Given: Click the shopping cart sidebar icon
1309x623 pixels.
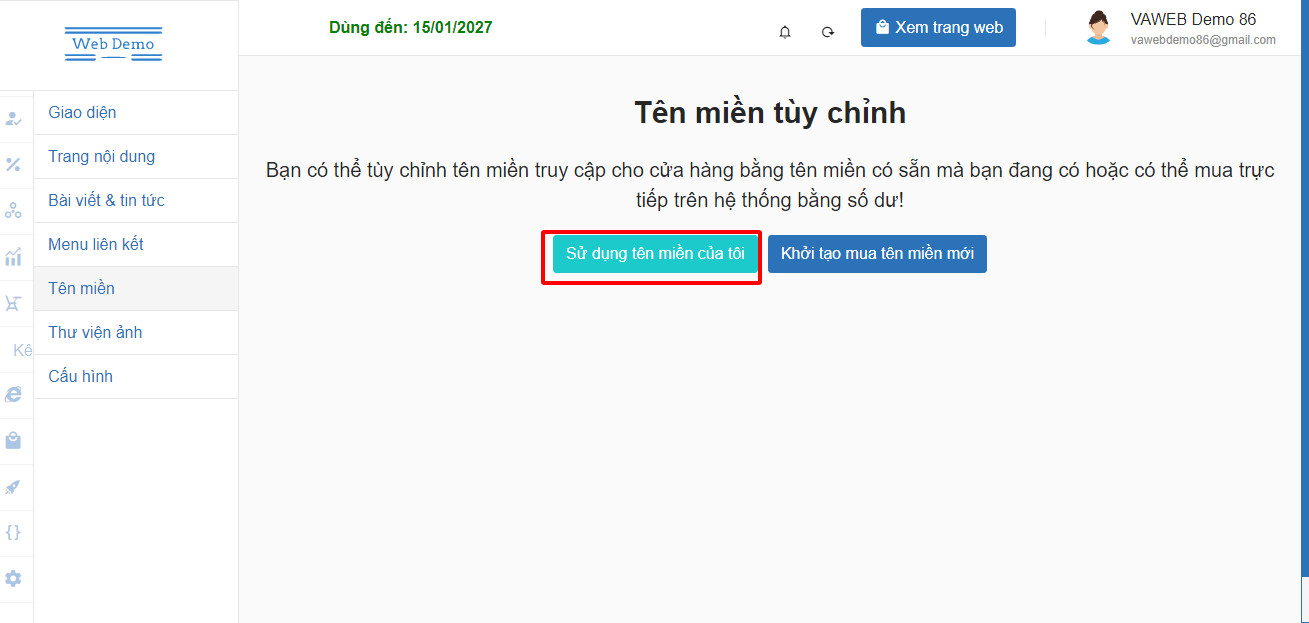Looking at the screenshot, I should point(13,302).
